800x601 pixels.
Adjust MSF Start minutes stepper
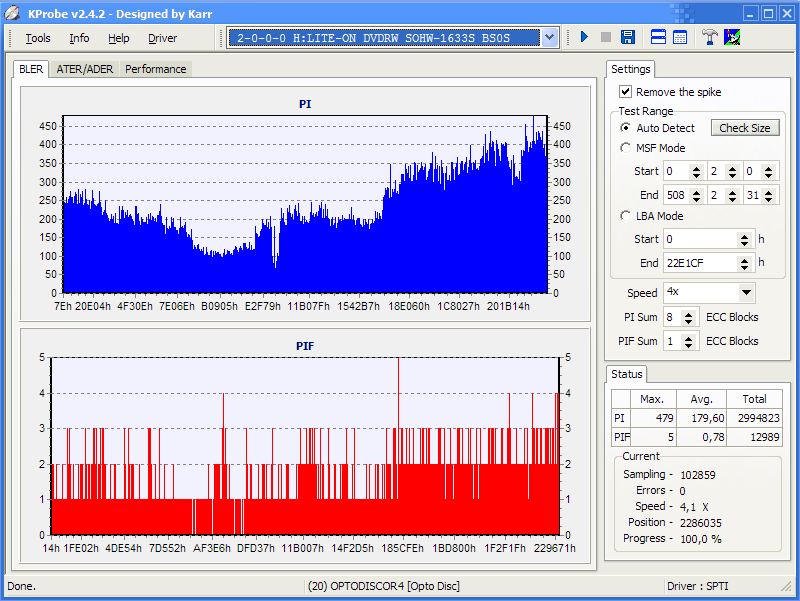click(696, 171)
